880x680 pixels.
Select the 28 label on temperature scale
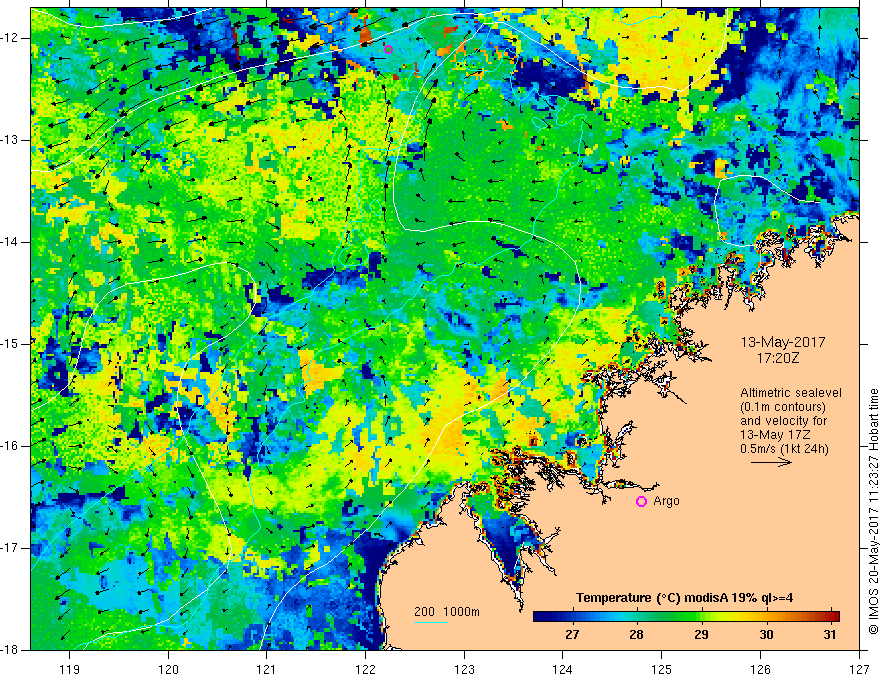pyautogui.click(x=636, y=635)
